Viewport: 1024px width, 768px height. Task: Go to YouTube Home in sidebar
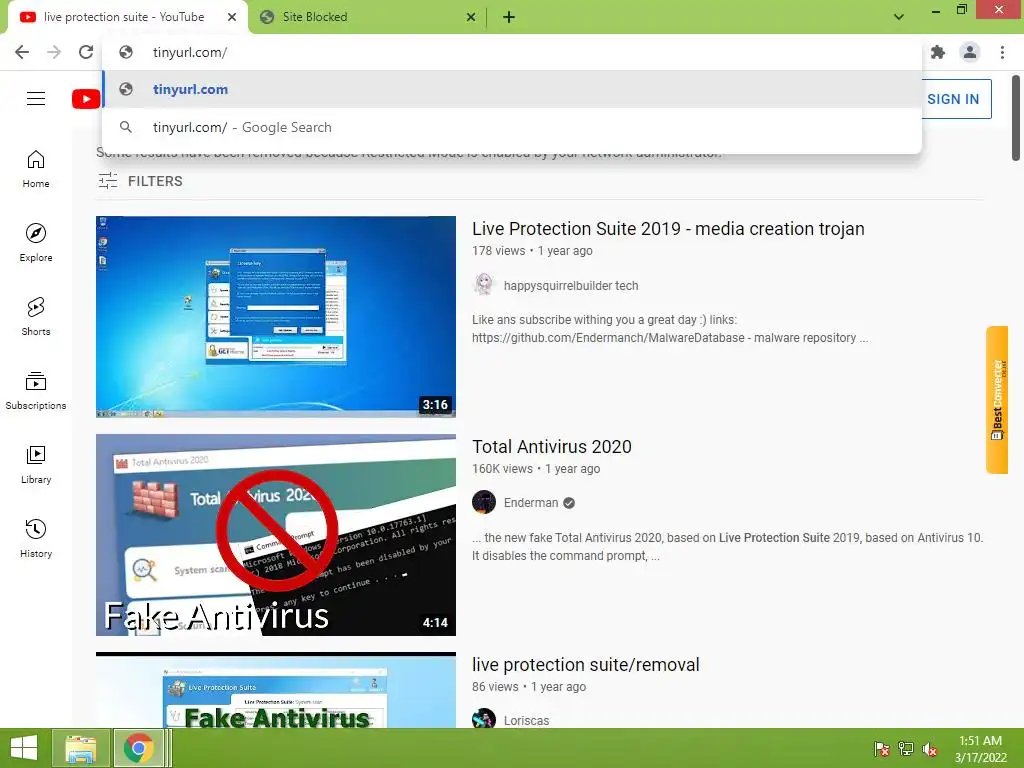[36, 168]
